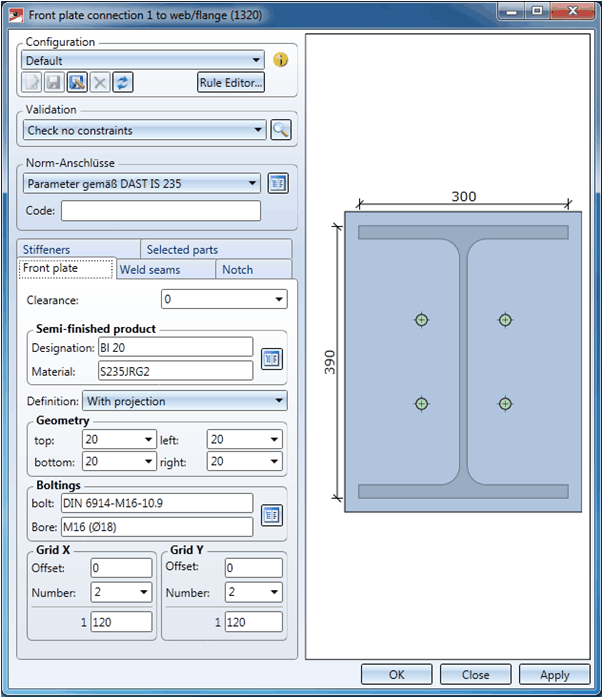Click the refresh configuration arrows icon
Screen dimensions: 604x698
click(x=123, y=82)
